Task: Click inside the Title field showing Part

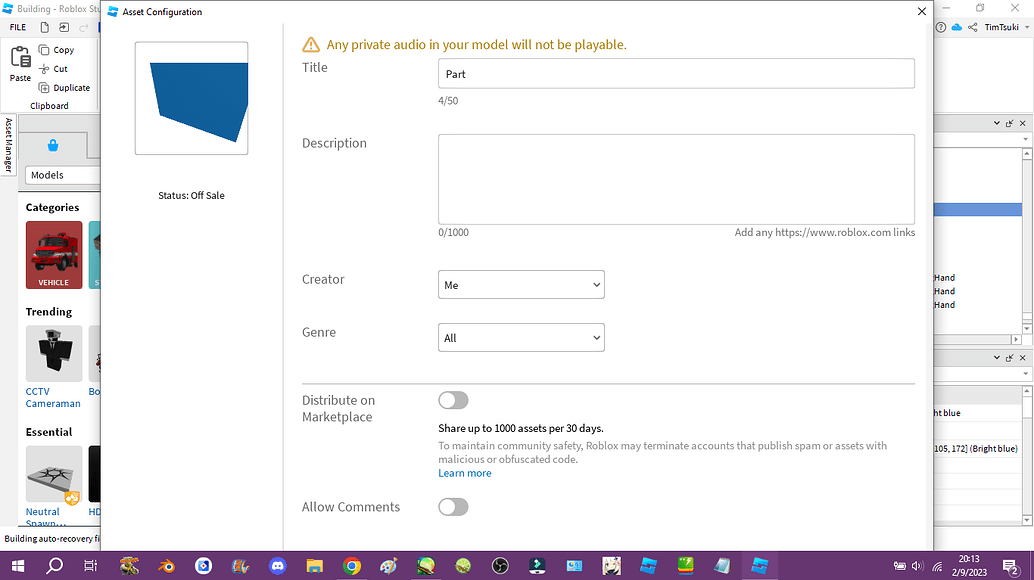Action: pos(676,73)
